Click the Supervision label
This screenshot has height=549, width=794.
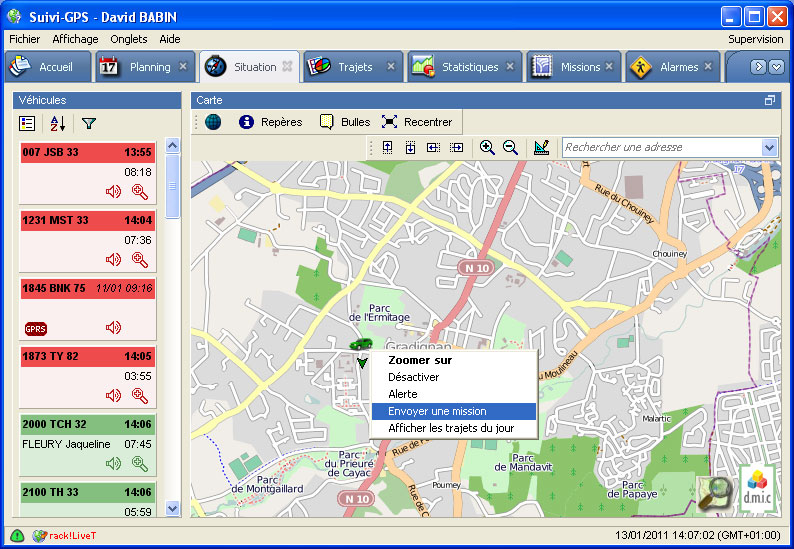click(x=756, y=39)
